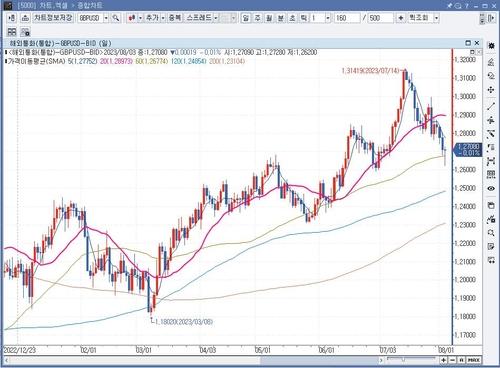Click the scrollbar right arrow
This screenshot has height=368, width=500.
tap(381, 360)
